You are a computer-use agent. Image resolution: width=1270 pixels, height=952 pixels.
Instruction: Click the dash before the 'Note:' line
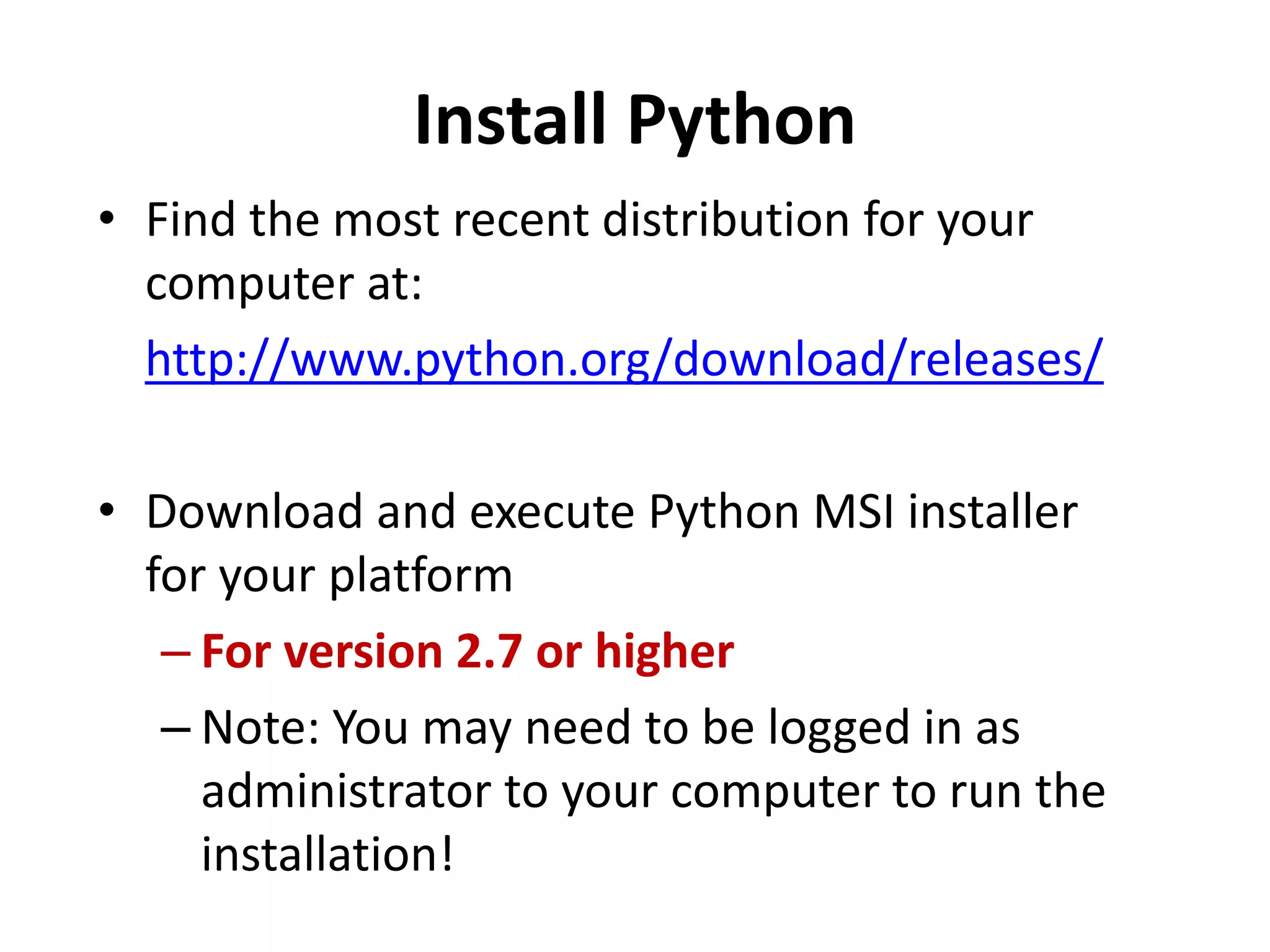(x=175, y=729)
